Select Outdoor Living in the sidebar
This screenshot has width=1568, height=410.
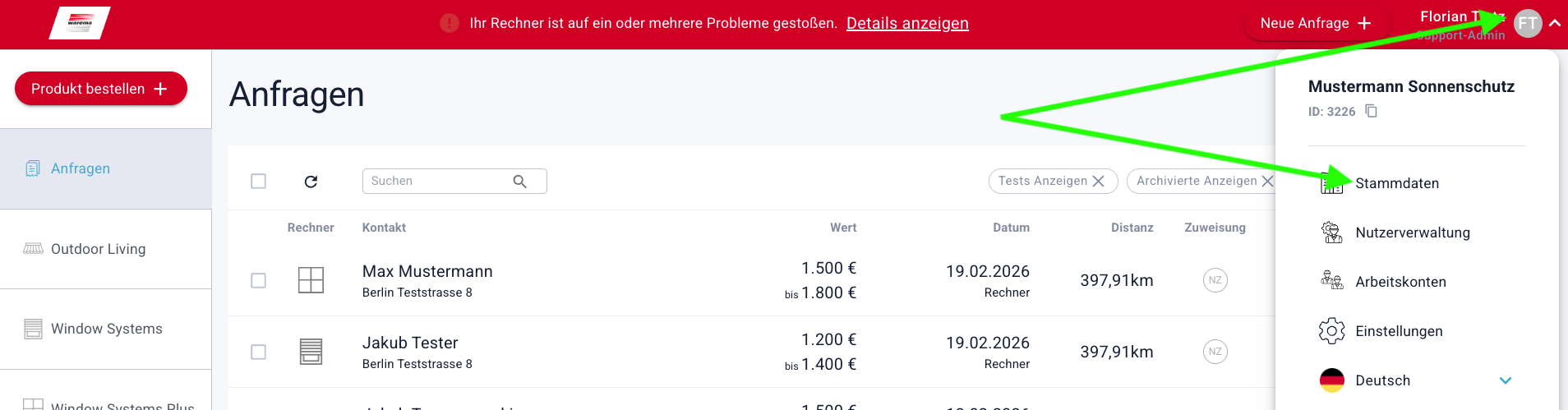[98, 249]
